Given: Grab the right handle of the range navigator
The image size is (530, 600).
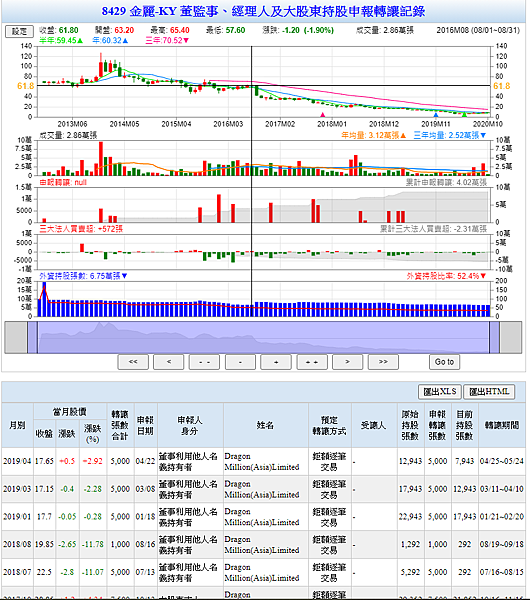Looking at the screenshot, I should 494,338.
